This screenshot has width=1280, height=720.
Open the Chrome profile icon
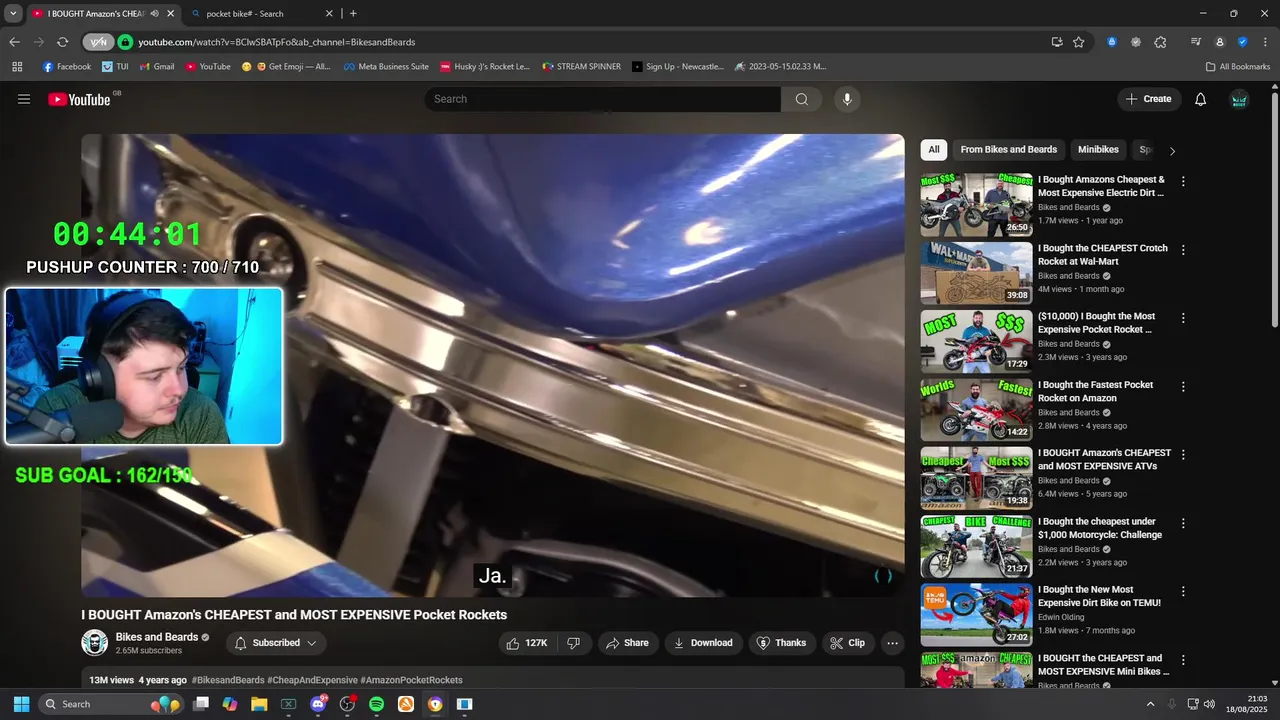click(x=1219, y=42)
